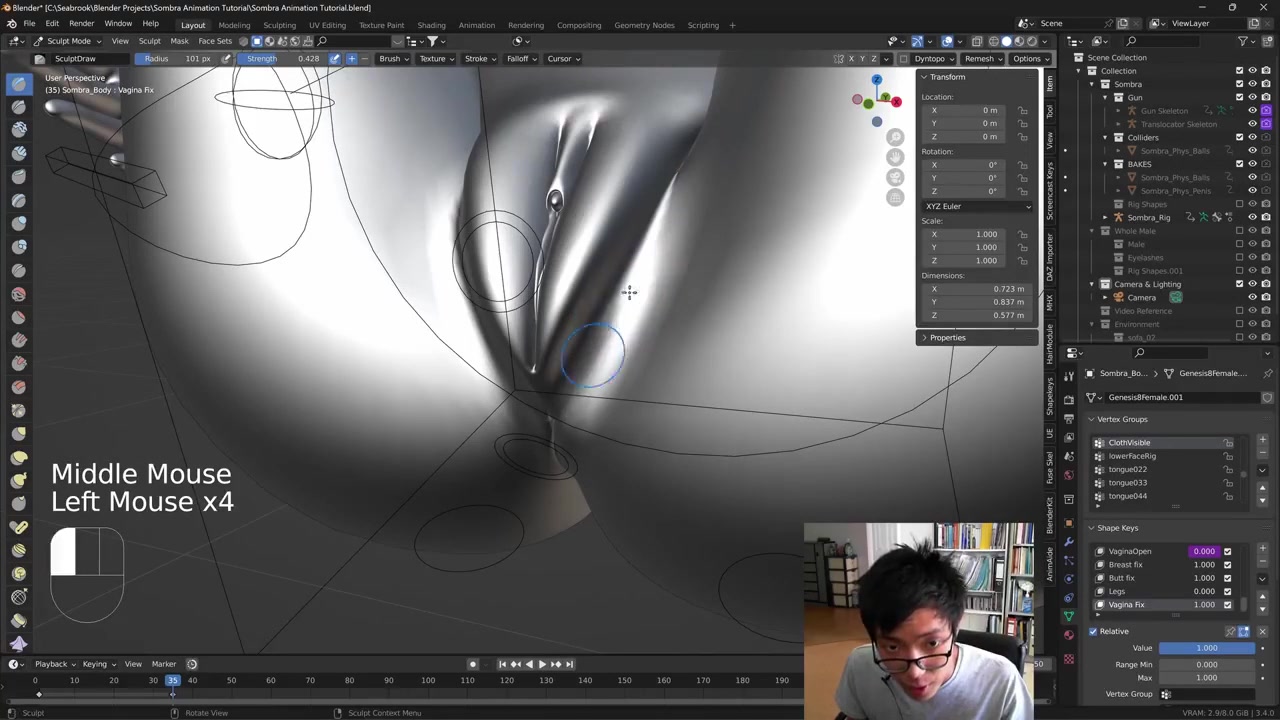Open the Render menu

81,23
